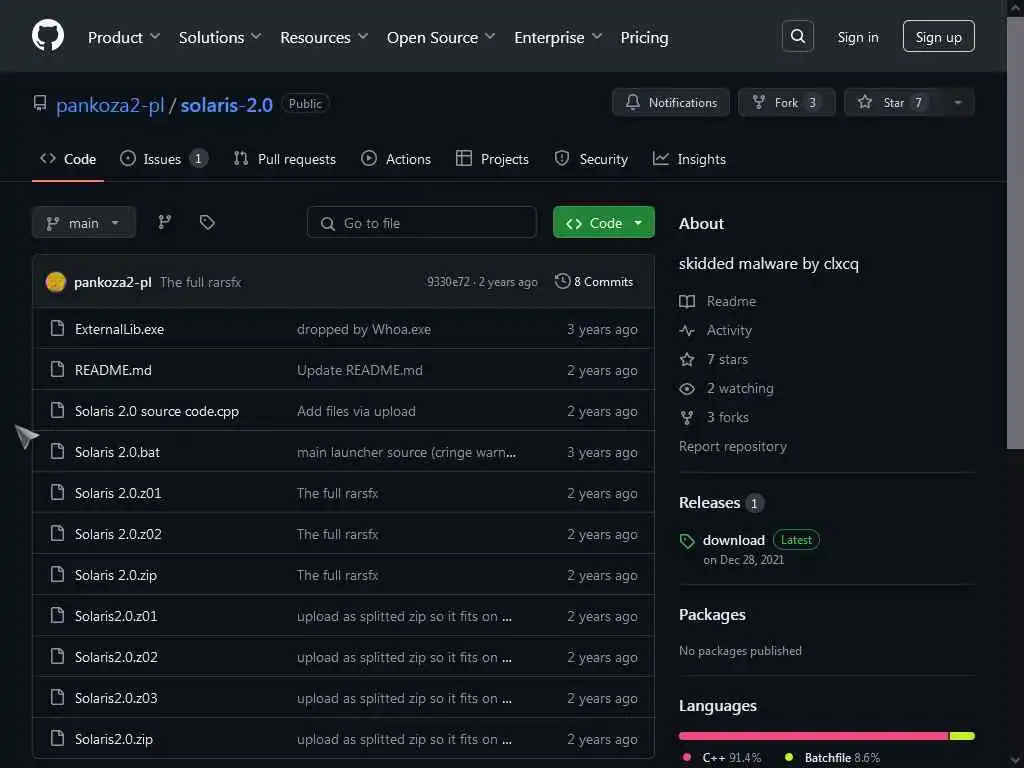The width and height of the screenshot is (1024, 768).
Task: Click the repository icon before pankoza2-pl
Action: pos(40,103)
